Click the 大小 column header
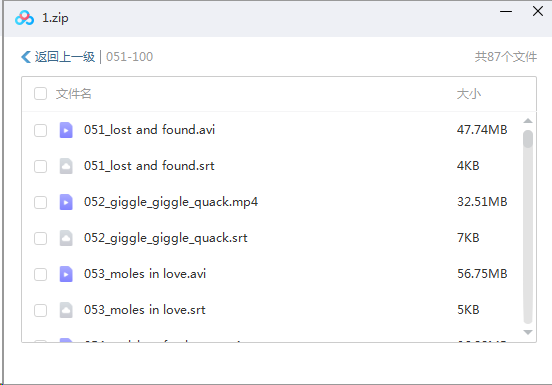Screen dimensions: 552x385 [469, 94]
